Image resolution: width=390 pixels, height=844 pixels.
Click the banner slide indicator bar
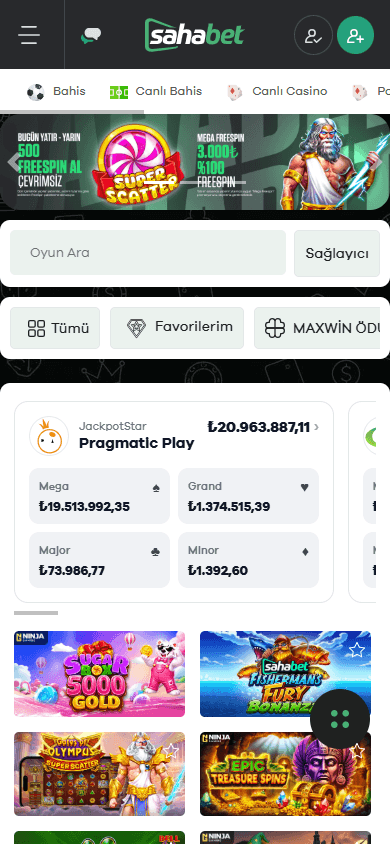coord(195,182)
